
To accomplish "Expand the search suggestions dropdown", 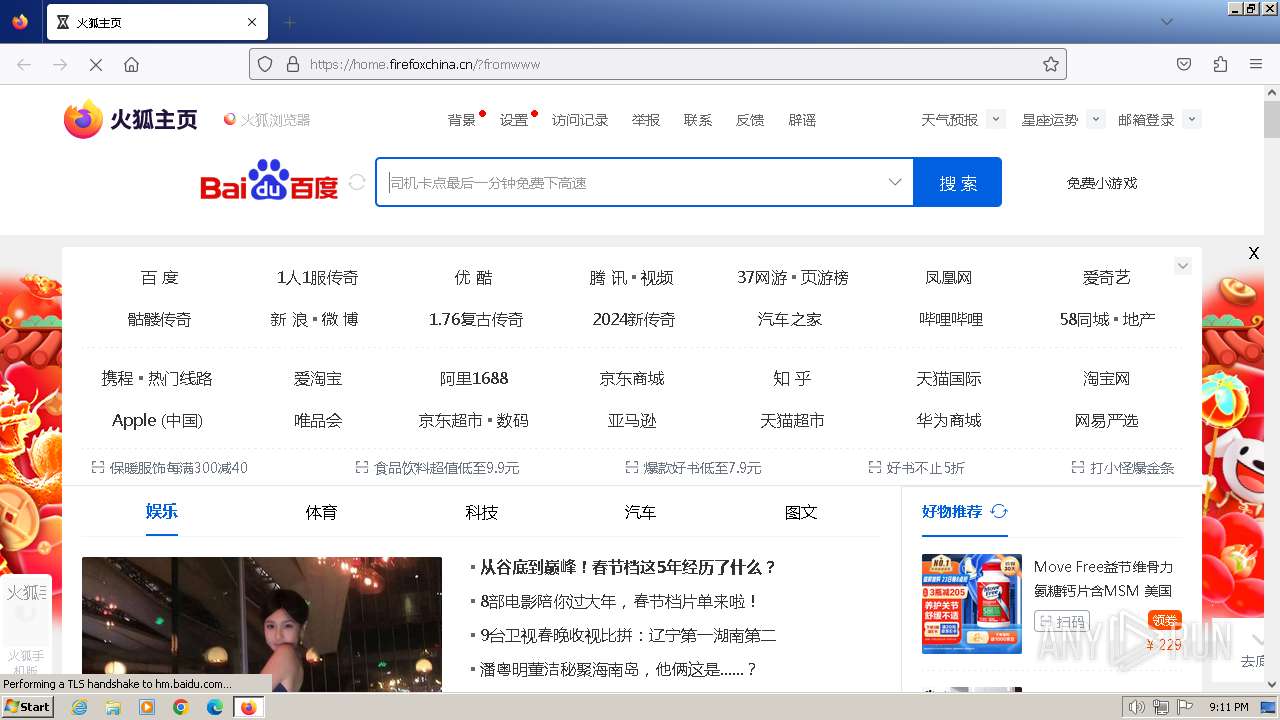I will [x=895, y=182].
